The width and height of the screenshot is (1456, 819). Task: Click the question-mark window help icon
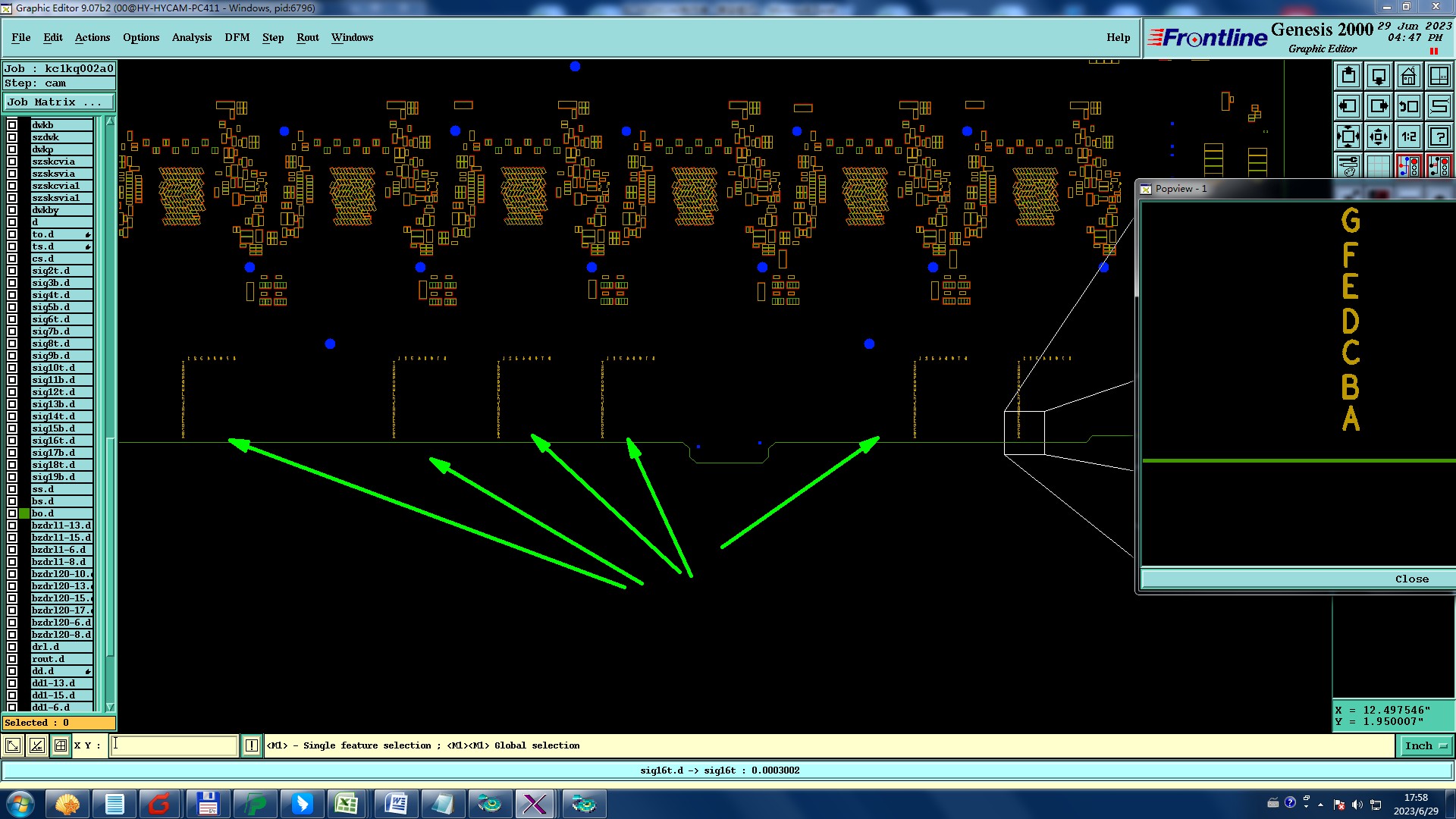coord(1439,137)
